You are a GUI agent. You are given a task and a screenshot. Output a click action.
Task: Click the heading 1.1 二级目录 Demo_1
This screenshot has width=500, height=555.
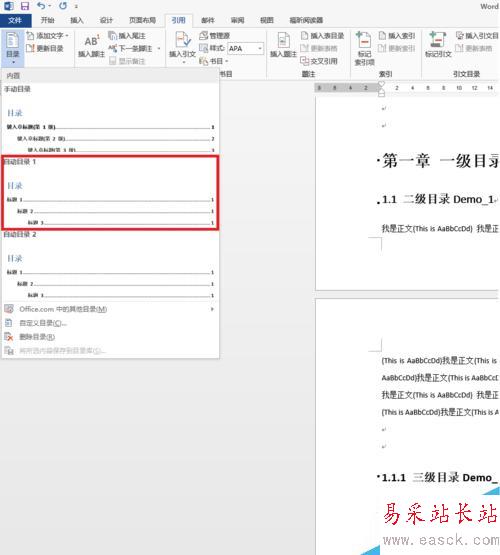click(x=438, y=199)
